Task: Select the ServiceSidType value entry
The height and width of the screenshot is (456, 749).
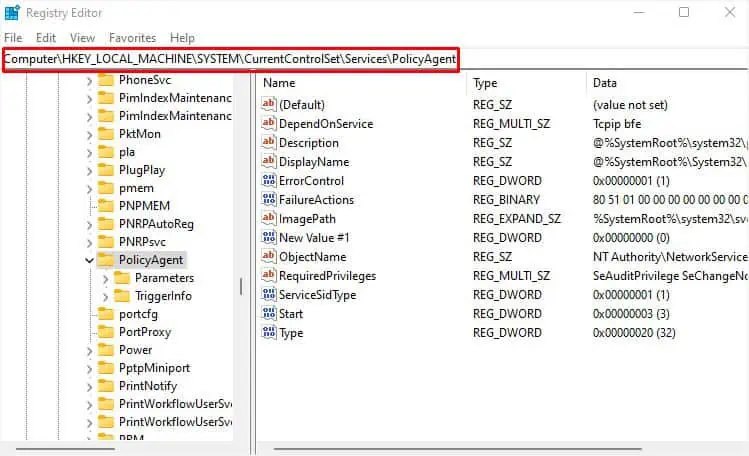Action: 316,294
